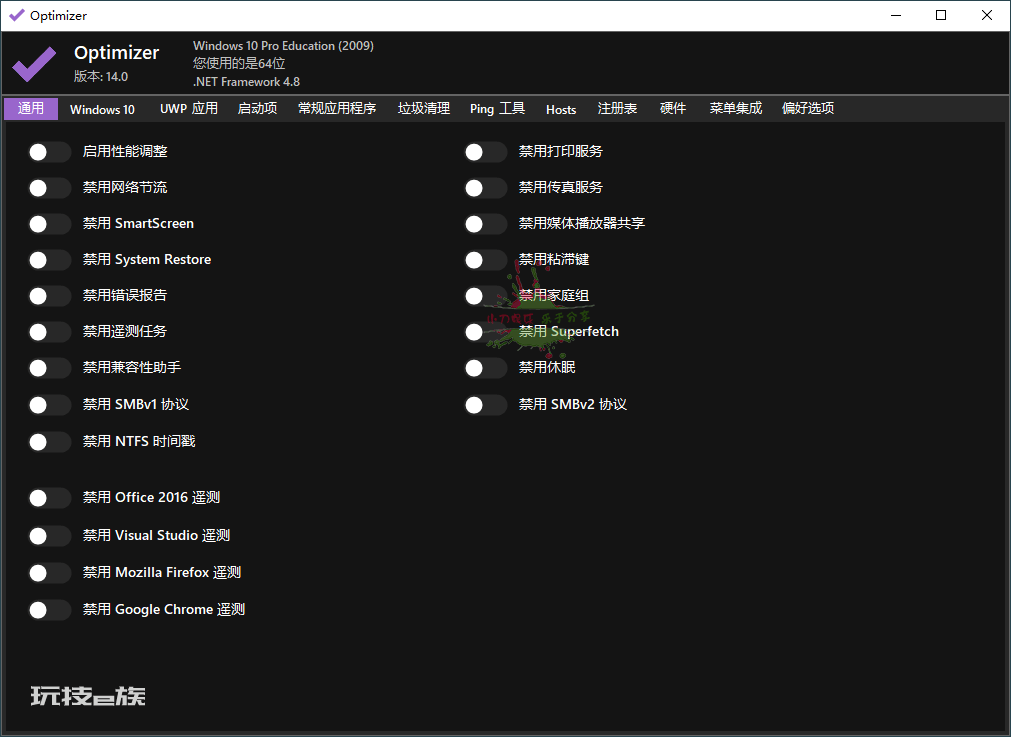The image size is (1011, 737).
Task: Turn on 禁用 Office 2016 遥测
Action: pos(50,498)
